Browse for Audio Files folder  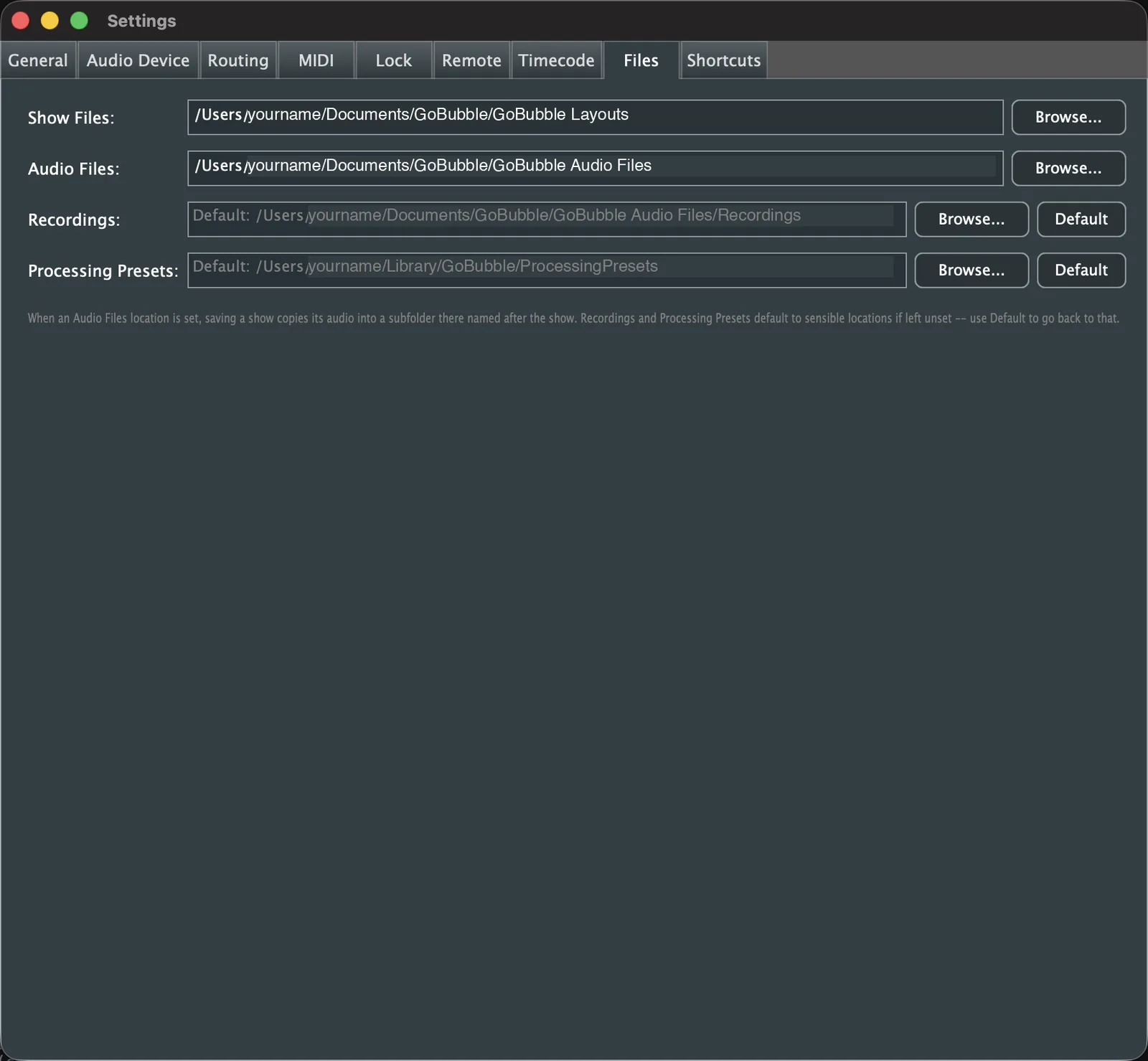(1068, 168)
